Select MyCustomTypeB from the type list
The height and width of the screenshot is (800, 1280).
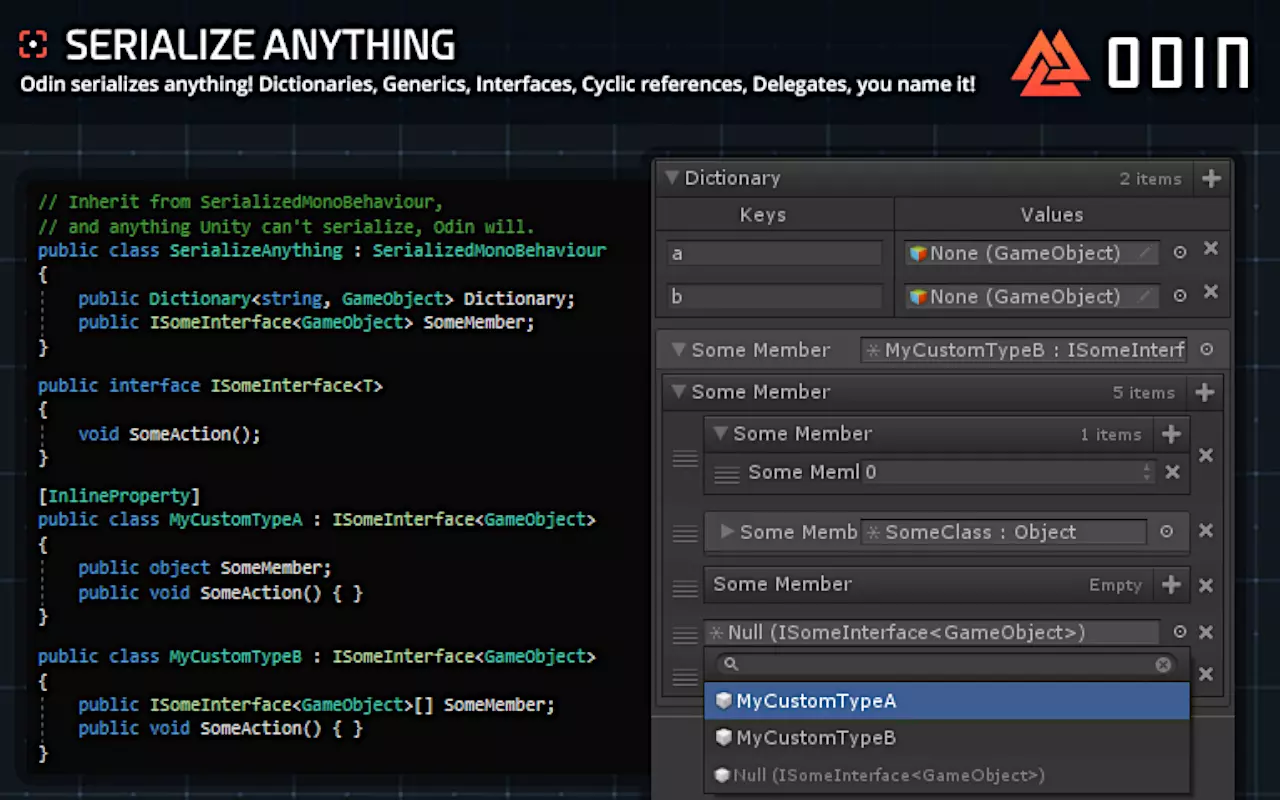(946, 738)
